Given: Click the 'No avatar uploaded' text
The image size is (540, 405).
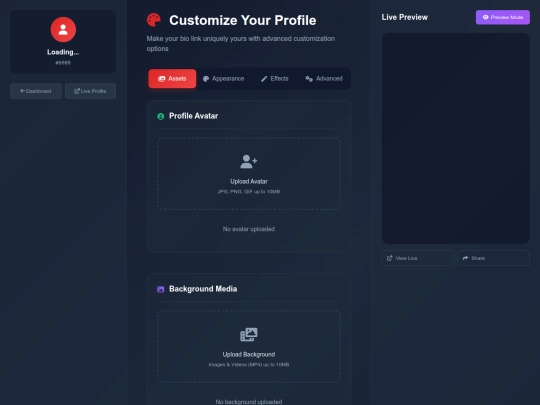Looking at the screenshot, I should pyautogui.click(x=249, y=229).
